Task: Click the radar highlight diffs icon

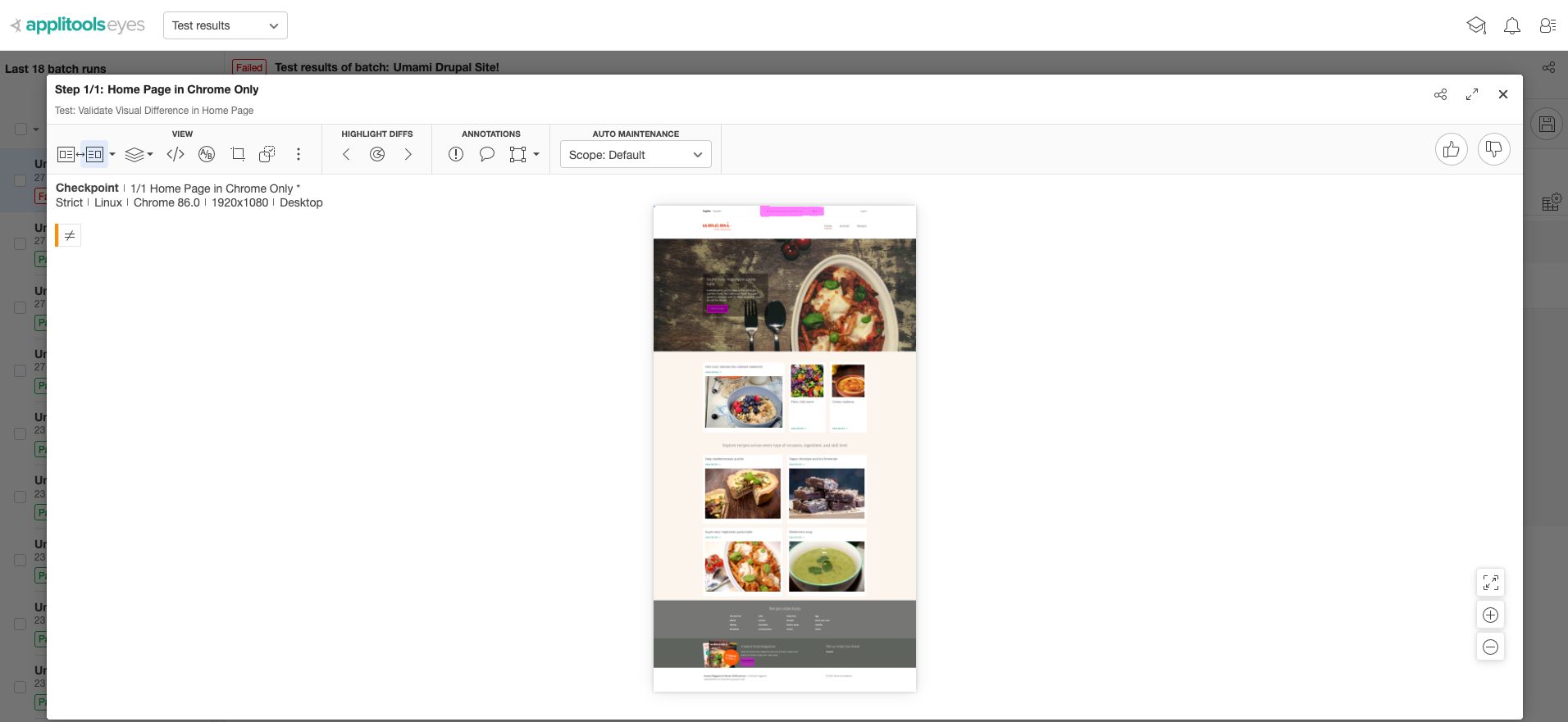Action: [377, 154]
